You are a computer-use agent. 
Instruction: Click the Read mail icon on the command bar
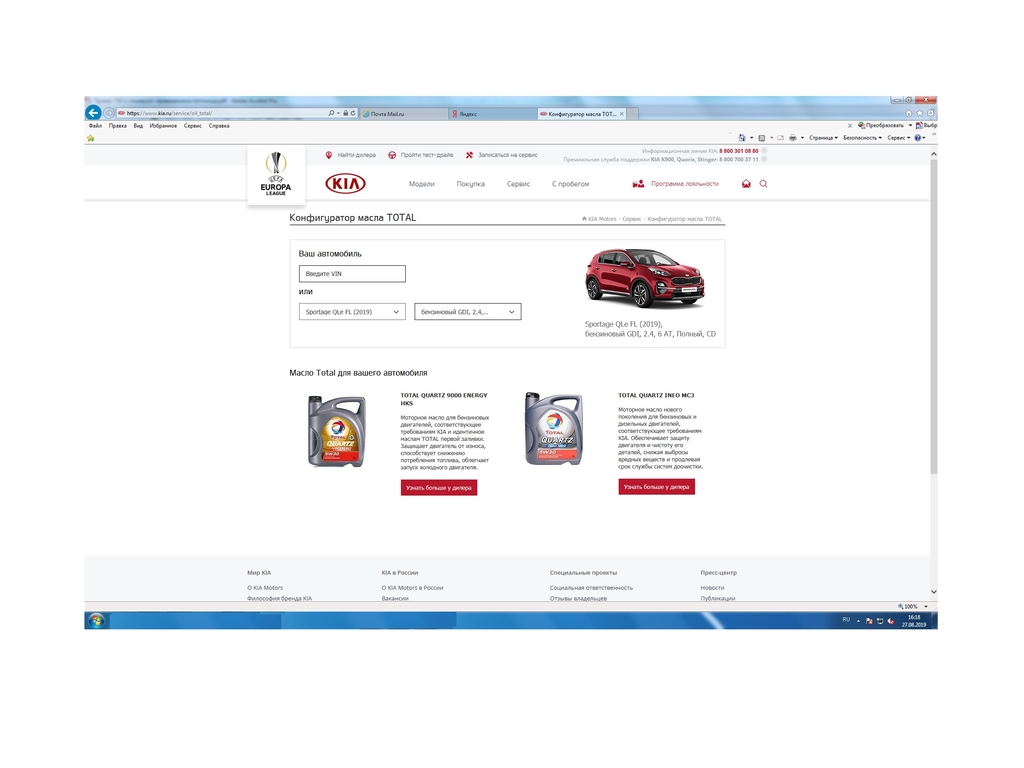tap(780, 138)
